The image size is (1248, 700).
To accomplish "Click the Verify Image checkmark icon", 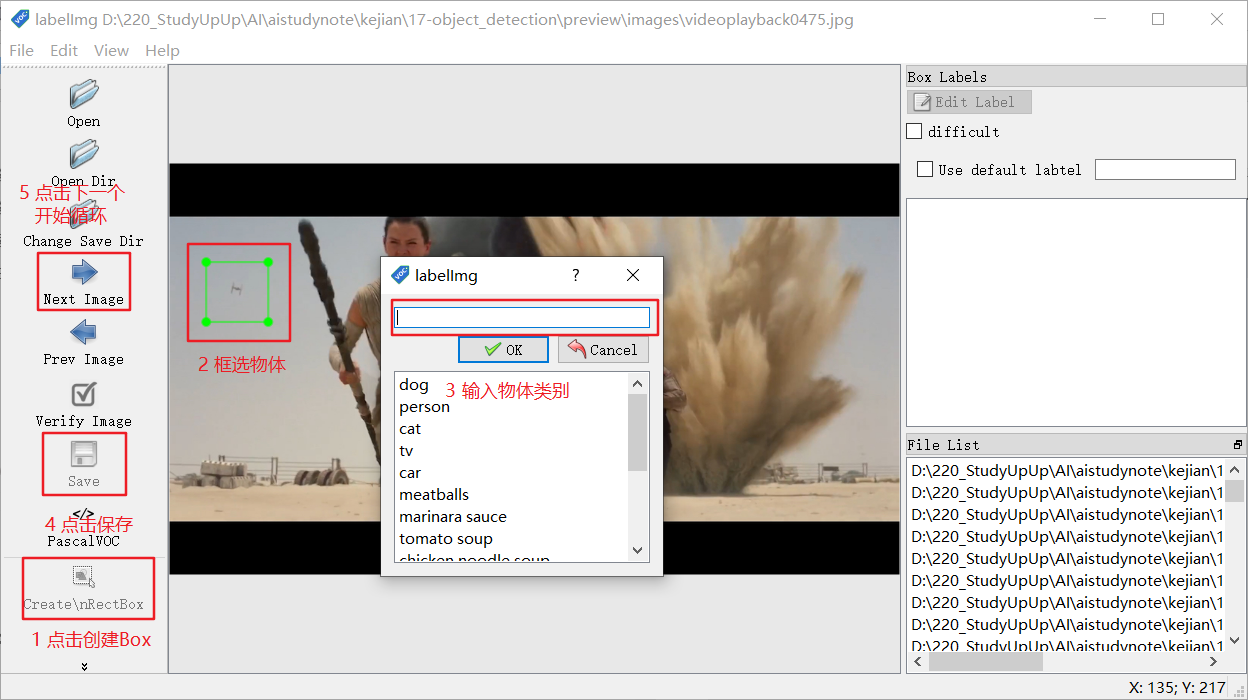I will tap(84, 393).
